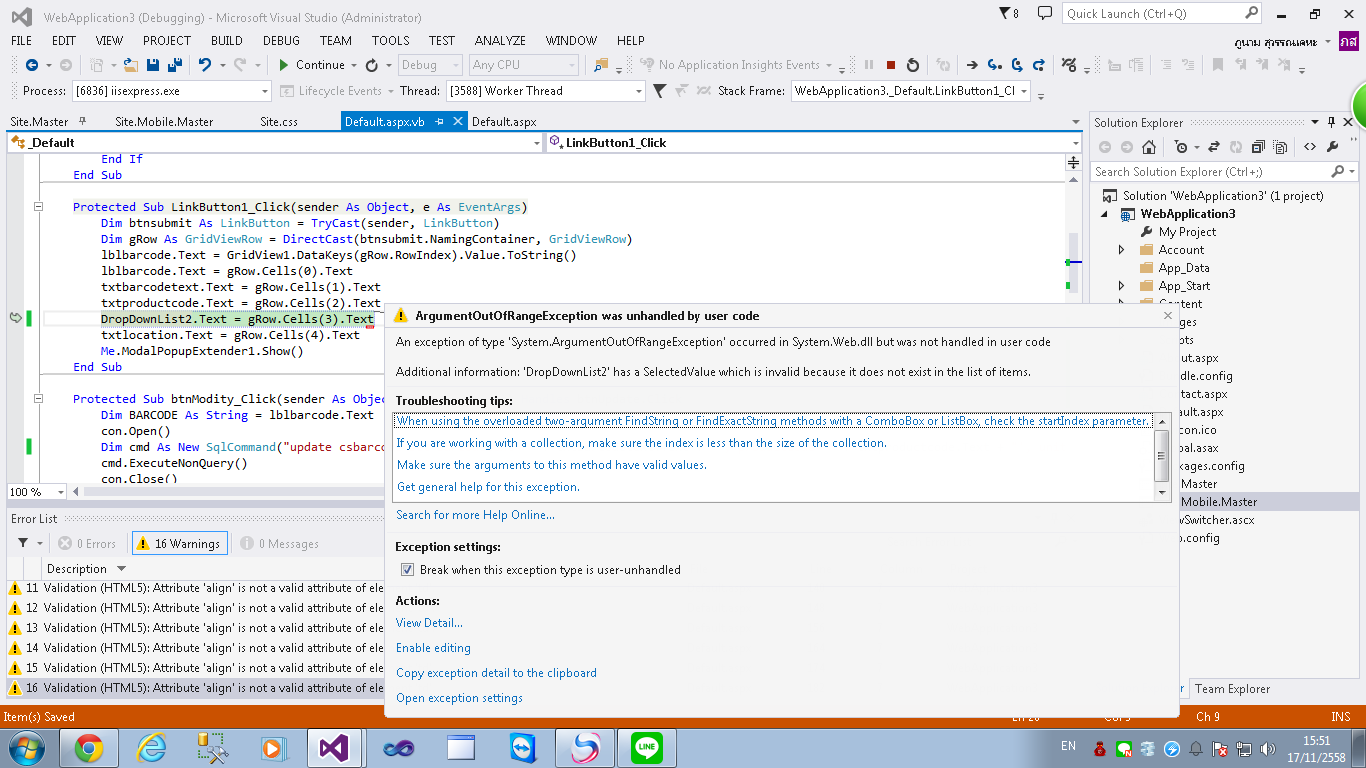The height and width of the screenshot is (768, 1366).
Task: Click the Refresh browser icon next to Continue
Action: click(x=372, y=65)
